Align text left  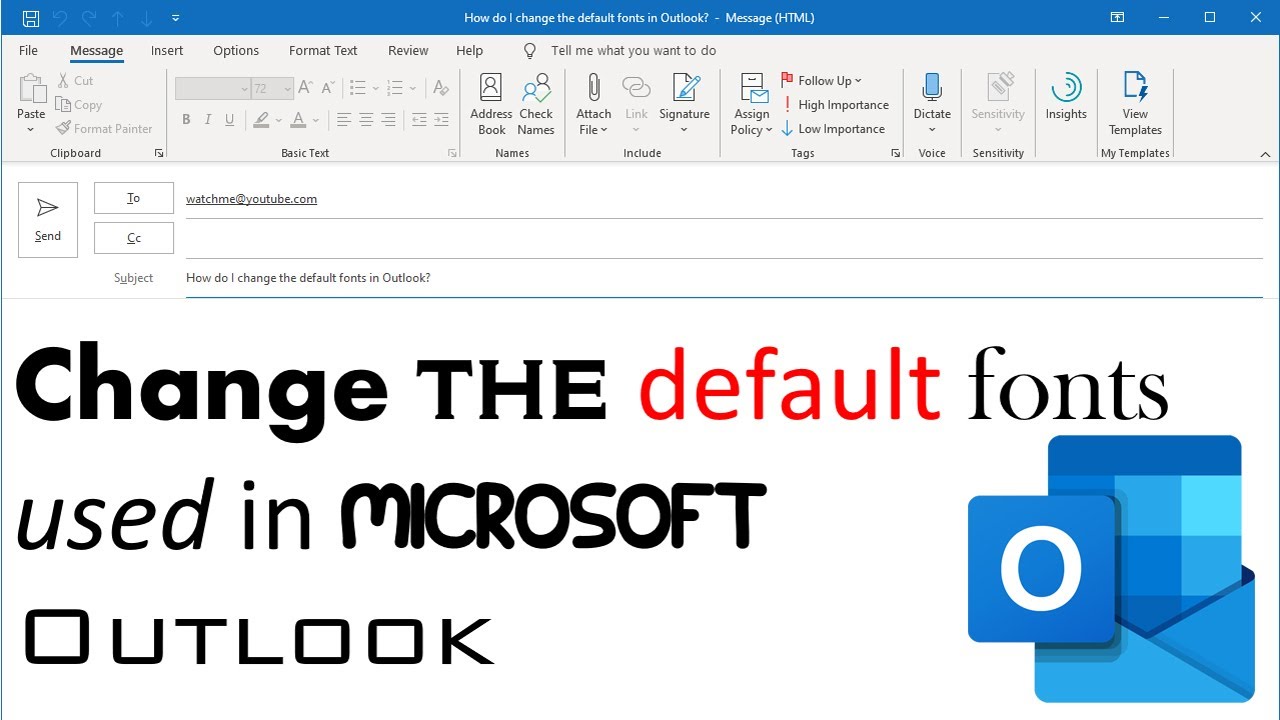[343, 120]
